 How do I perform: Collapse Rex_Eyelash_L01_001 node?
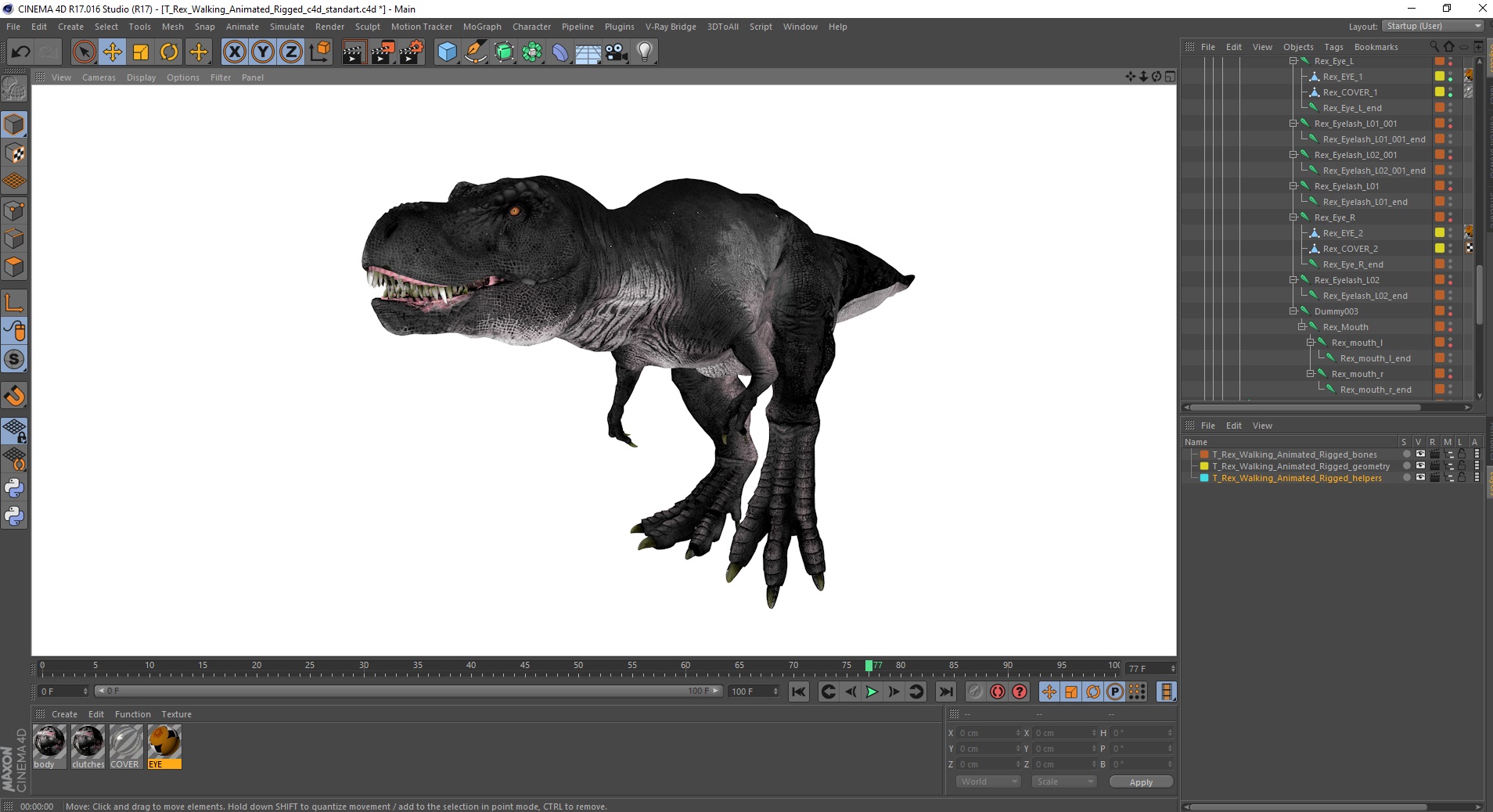(1293, 124)
